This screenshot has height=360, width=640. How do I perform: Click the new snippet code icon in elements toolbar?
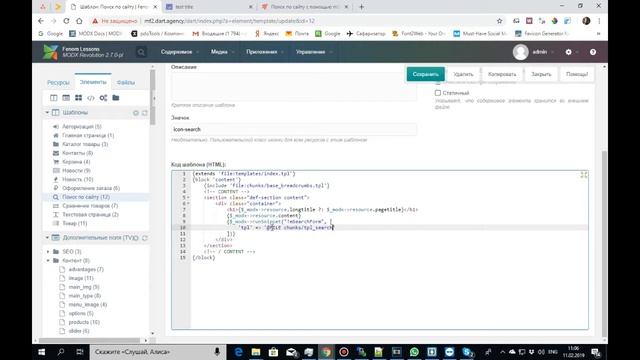[91, 98]
